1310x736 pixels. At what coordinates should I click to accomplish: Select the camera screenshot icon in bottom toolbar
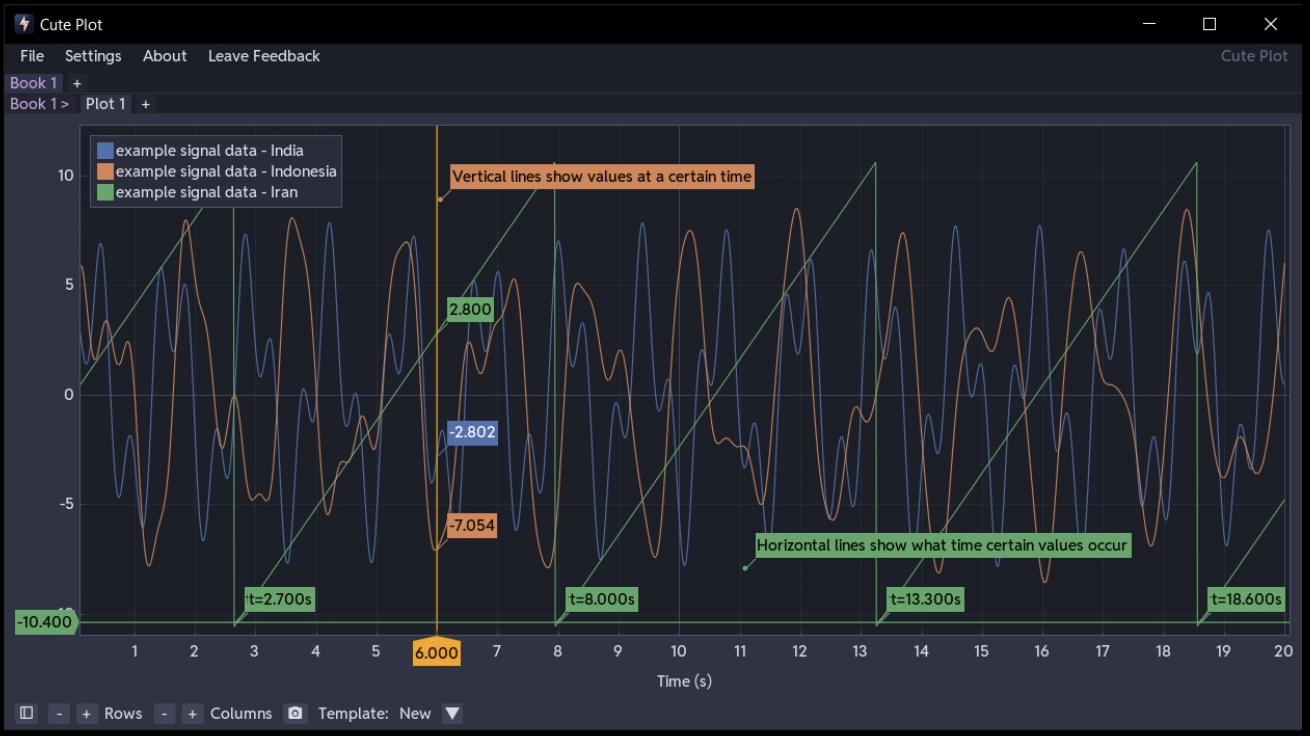point(295,713)
